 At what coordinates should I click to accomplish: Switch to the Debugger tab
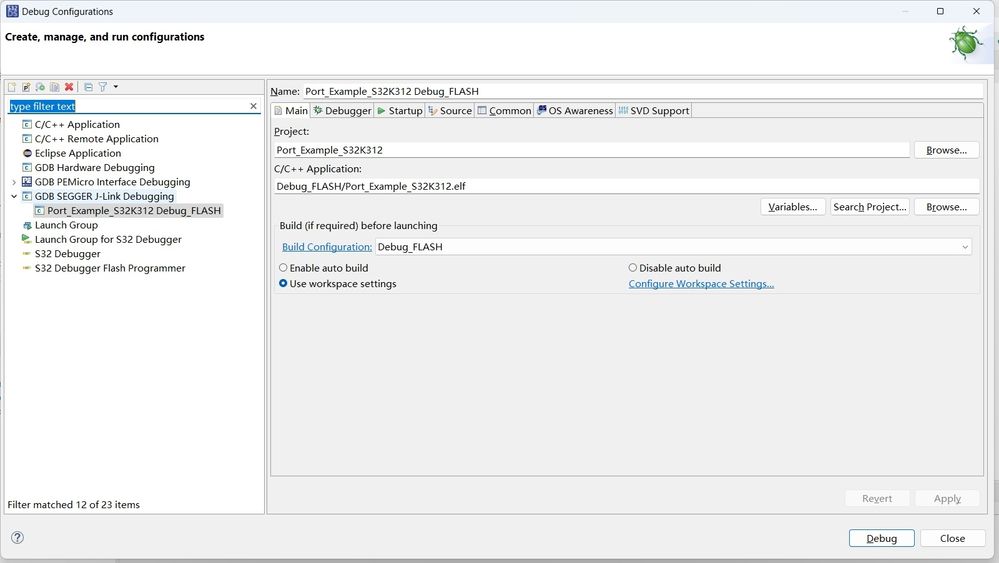point(342,111)
